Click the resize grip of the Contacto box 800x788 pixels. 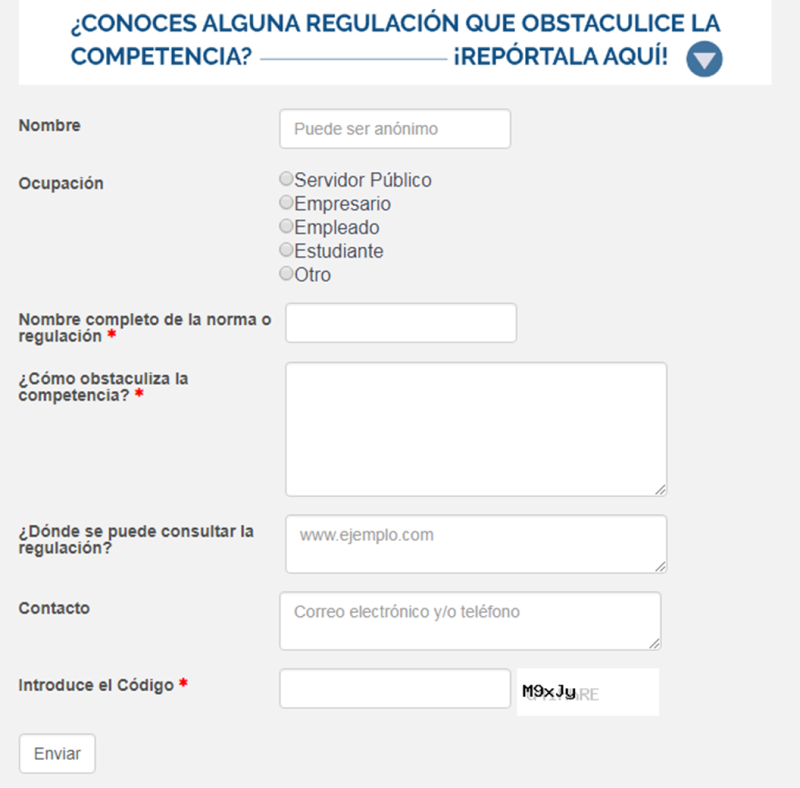pyautogui.click(x=655, y=644)
